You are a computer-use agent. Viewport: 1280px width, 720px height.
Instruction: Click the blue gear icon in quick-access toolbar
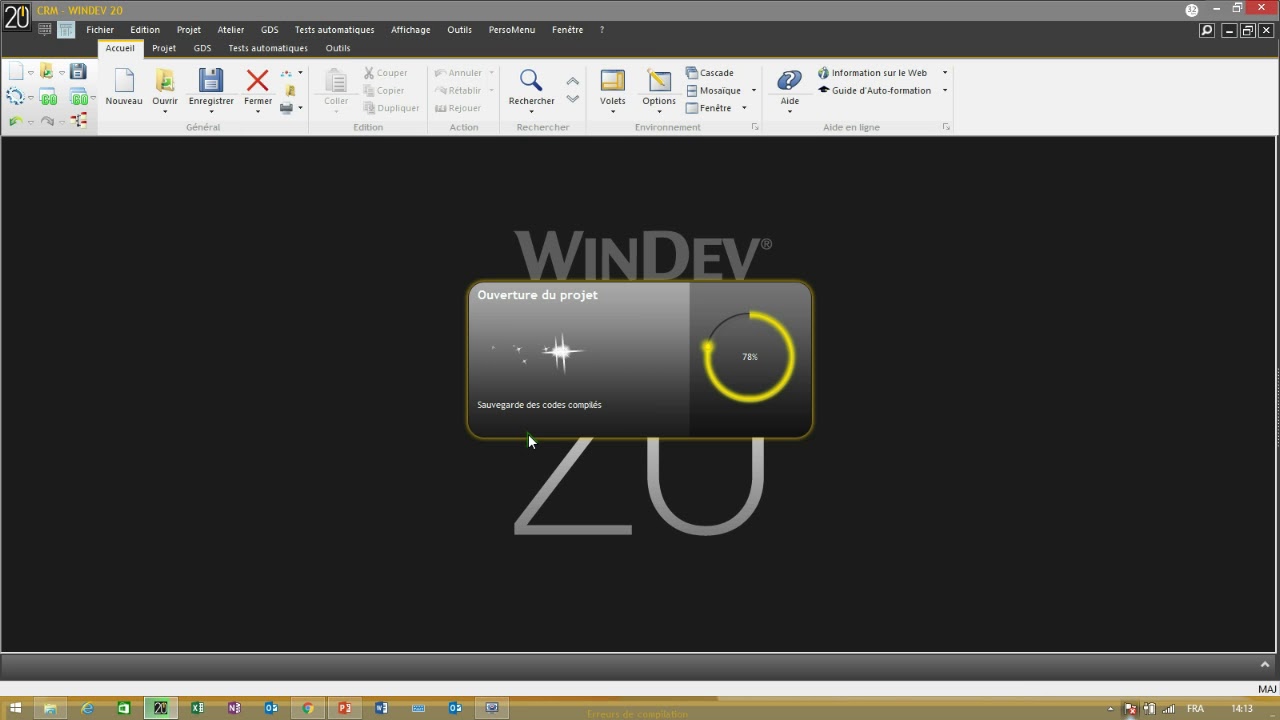point(16,97)
